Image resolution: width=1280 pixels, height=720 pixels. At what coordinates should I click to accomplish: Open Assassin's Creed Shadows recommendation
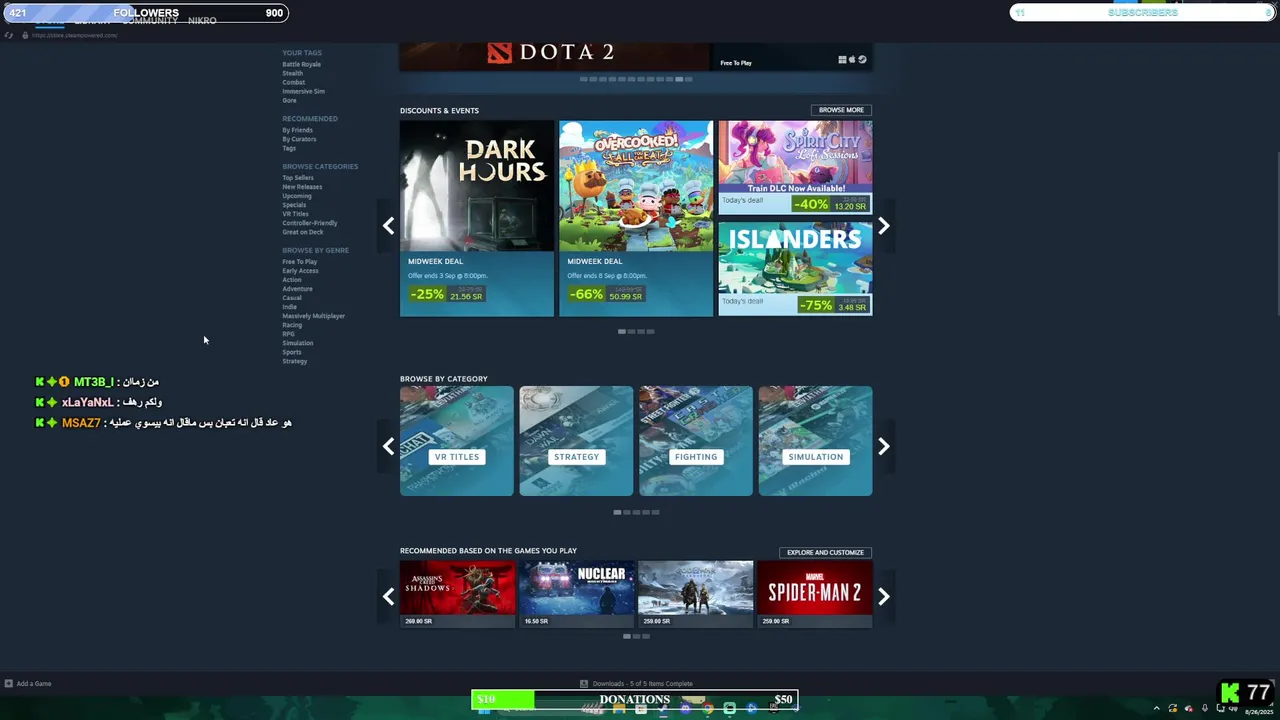[x=457, y=594]
